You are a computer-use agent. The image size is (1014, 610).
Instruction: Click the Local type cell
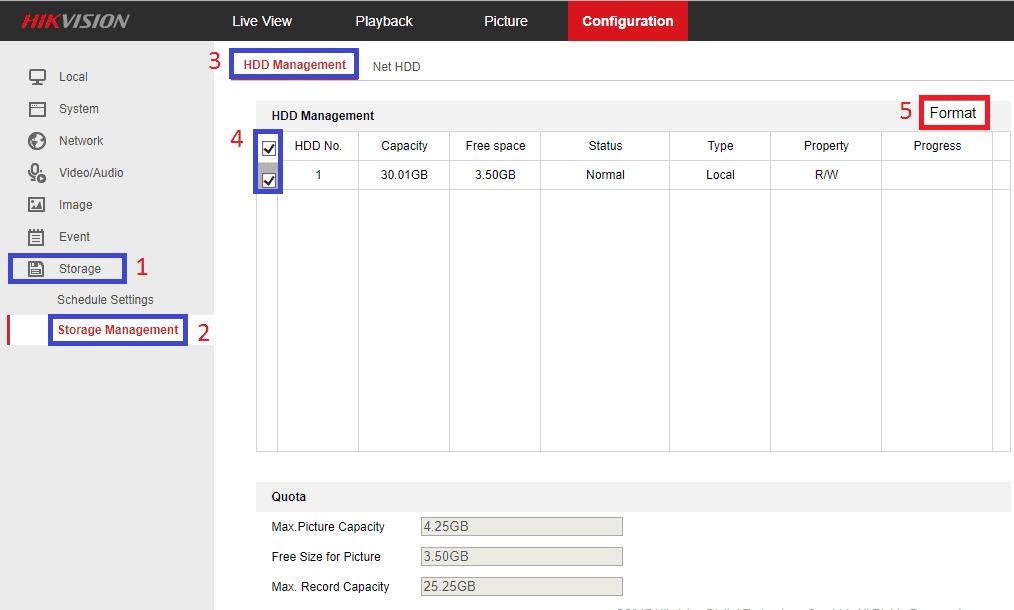point(720,175)
